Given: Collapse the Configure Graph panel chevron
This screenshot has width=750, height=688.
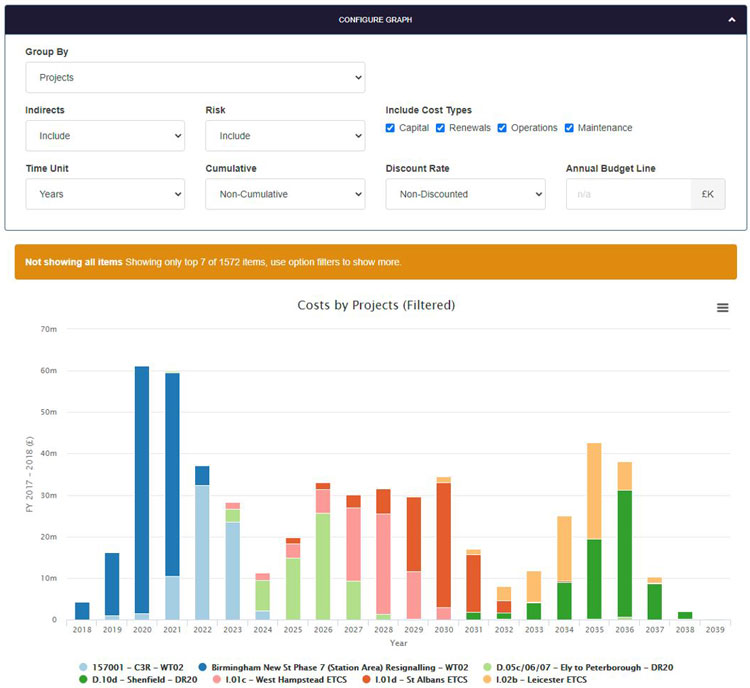Looking at the screenshot, I should [x=731, y=20].
